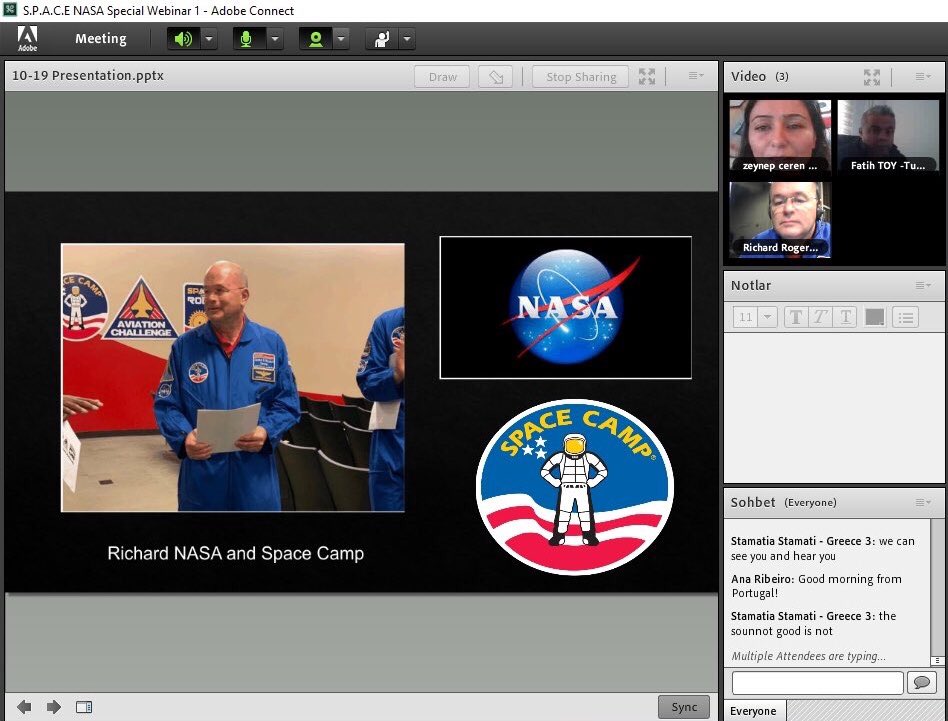Click the 'Richard NASA and Space Camp' caption

tap(236, 553)
